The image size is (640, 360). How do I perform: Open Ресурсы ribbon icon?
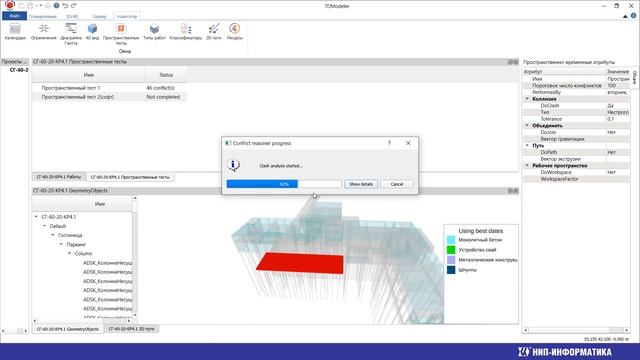pos(235,32)
